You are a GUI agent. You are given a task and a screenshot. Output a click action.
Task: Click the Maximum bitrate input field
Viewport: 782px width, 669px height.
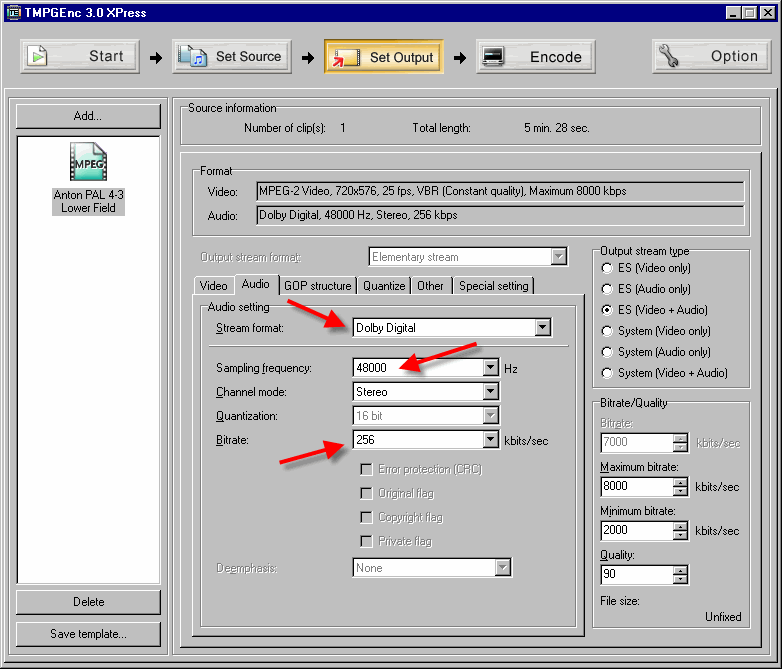coord(637,486)
